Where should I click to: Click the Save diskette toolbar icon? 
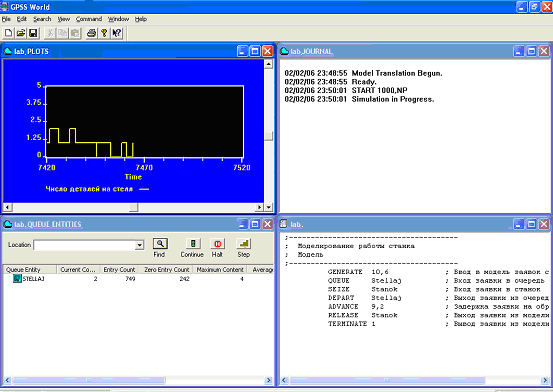coord(33,33)
